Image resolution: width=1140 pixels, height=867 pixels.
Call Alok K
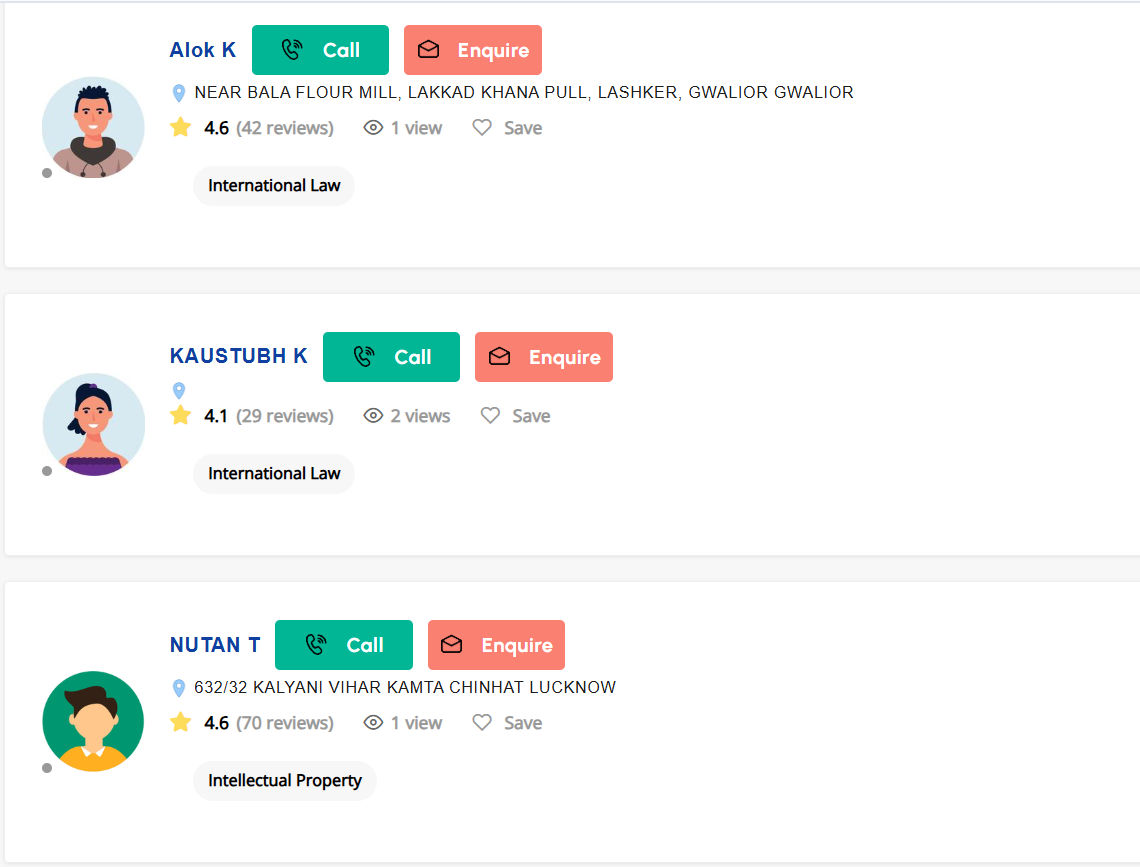pyautogui.click(x=320, y=50)
